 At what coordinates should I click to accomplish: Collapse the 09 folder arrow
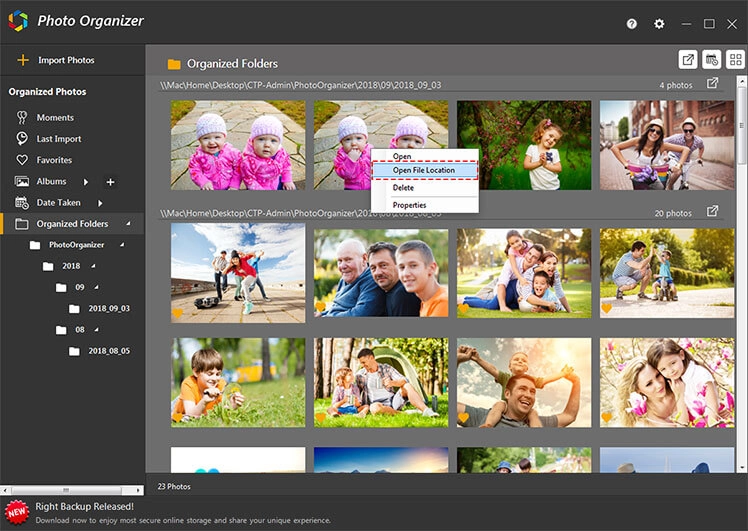[96, 287]
